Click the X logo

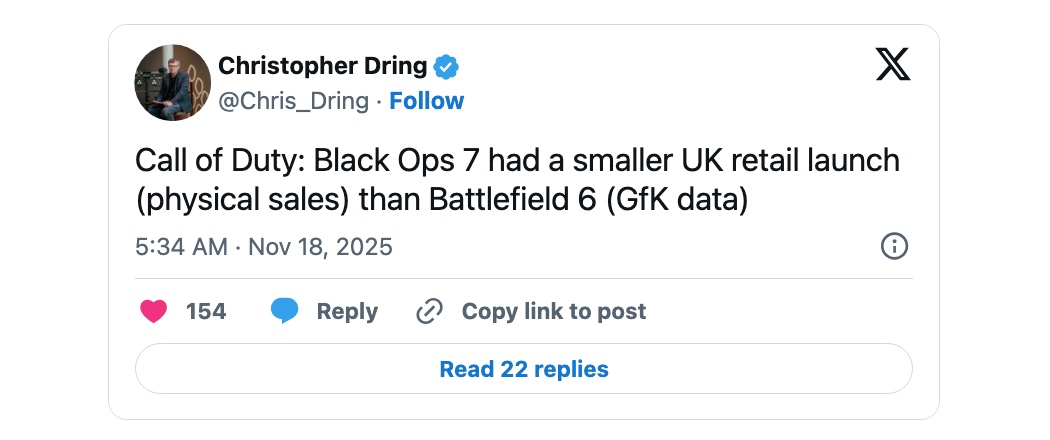click(892, 66)
